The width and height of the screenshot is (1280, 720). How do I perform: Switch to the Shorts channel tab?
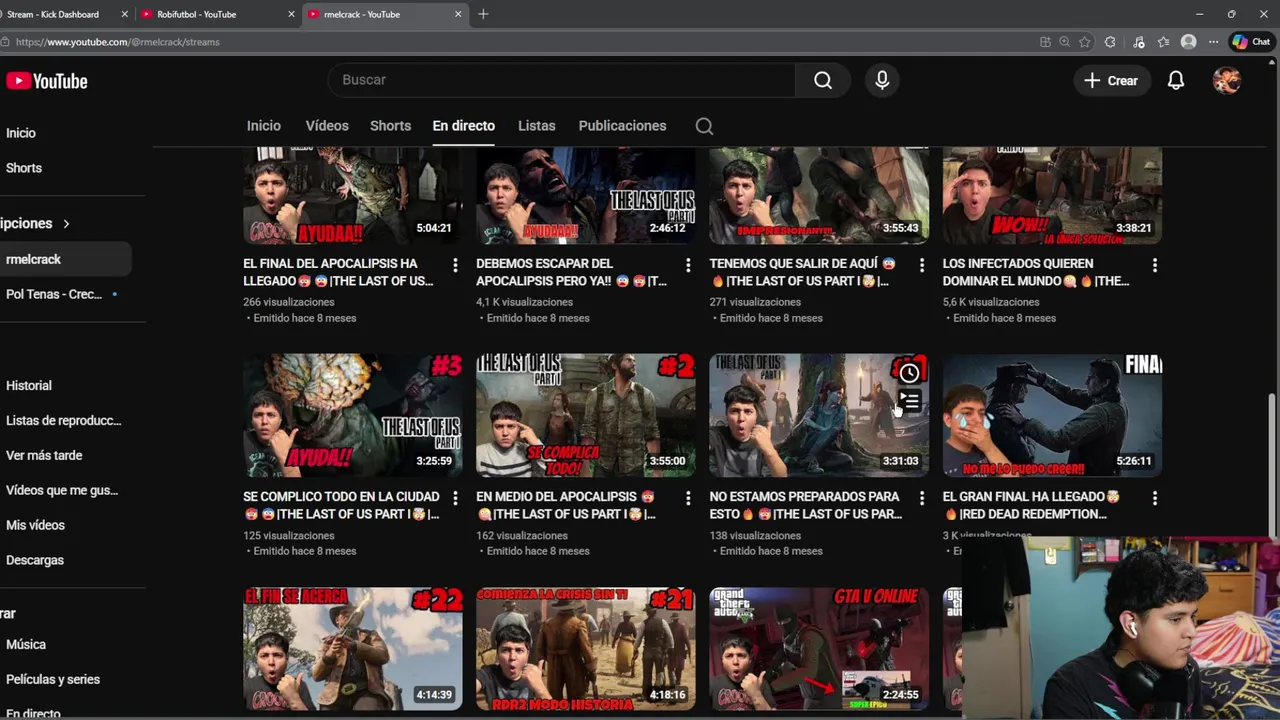tap(390, 126)
